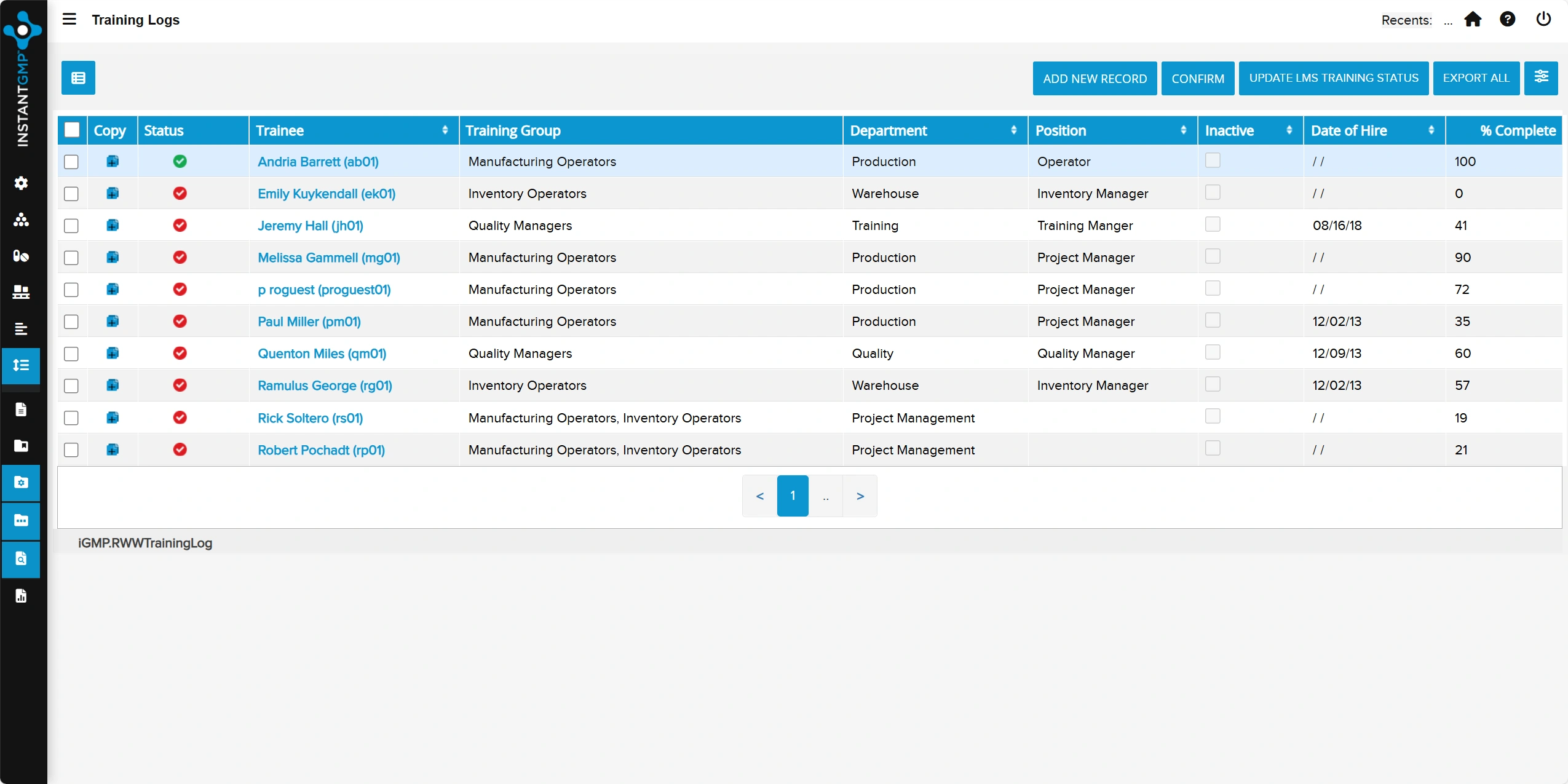Click the Home icon in header
This screenshot has height=784, width=1568.
tap(1473, 20)
